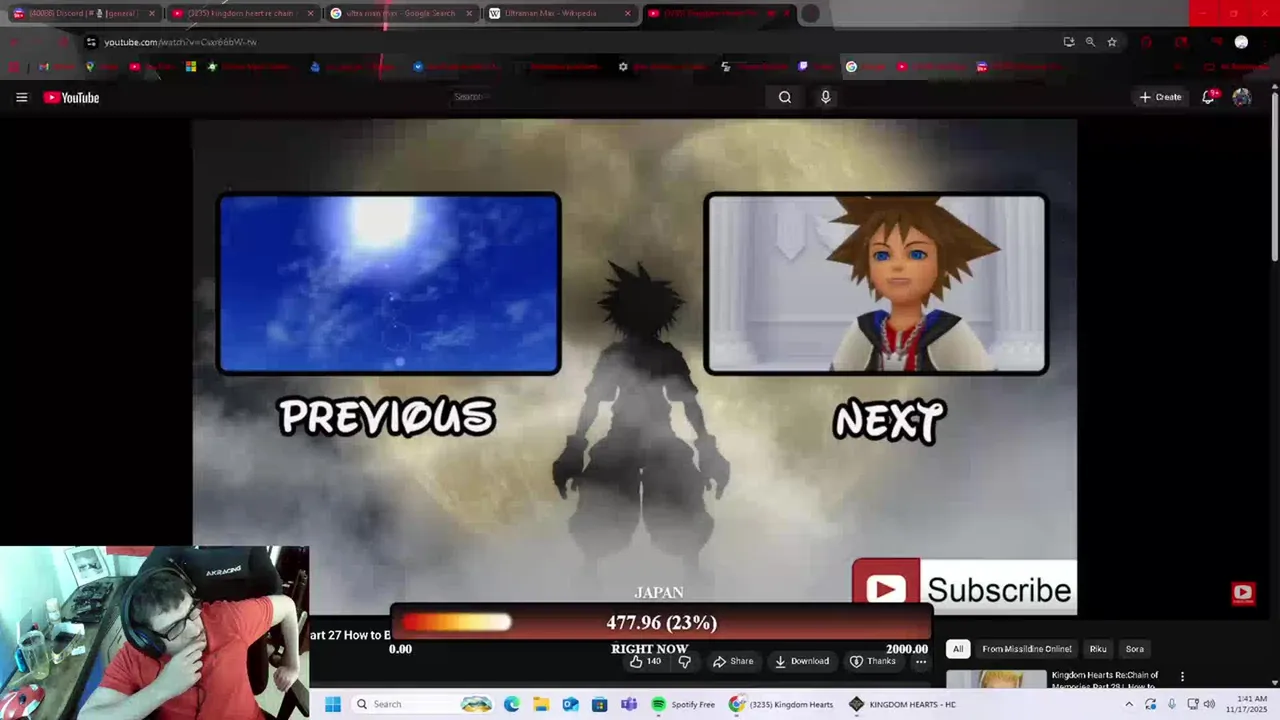Go to the YouTube home logo
Viewport: 1280px width, 720px height.
click(71, 97)
